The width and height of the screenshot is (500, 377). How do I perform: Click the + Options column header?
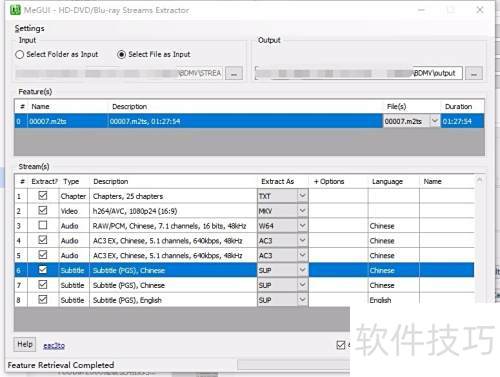coord(338,181)
